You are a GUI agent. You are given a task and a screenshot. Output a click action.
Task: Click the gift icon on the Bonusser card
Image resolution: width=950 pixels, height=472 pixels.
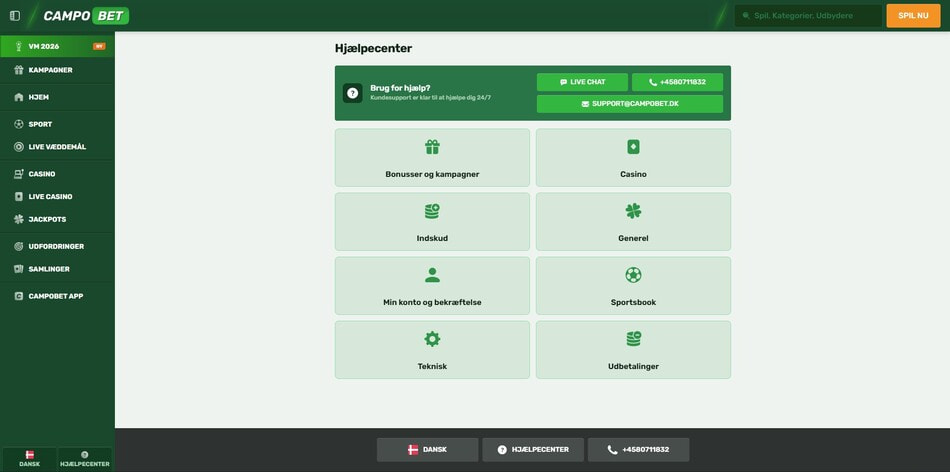[x=432, y=147]
